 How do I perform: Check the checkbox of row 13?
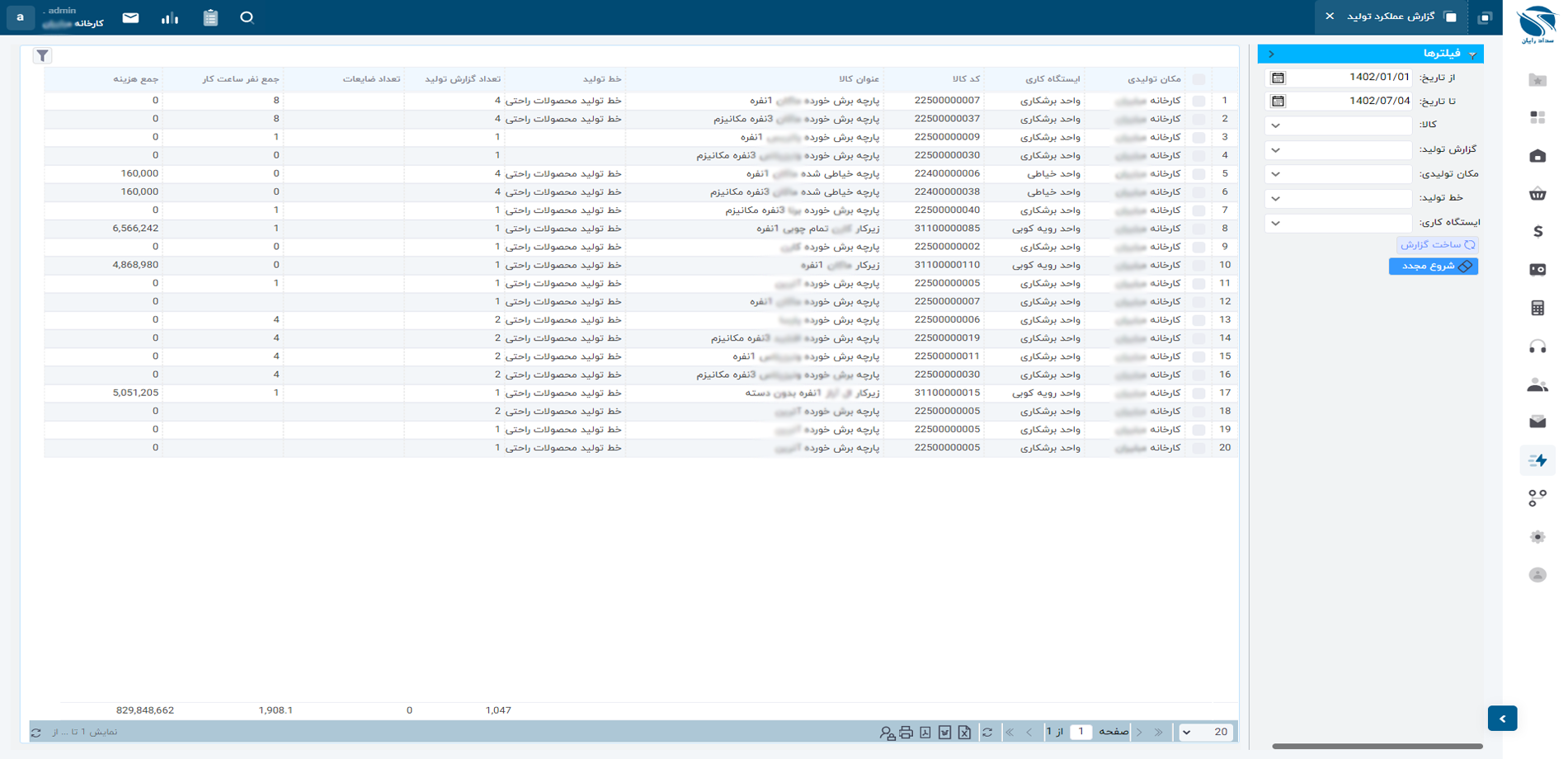[x=1198, y=320]
